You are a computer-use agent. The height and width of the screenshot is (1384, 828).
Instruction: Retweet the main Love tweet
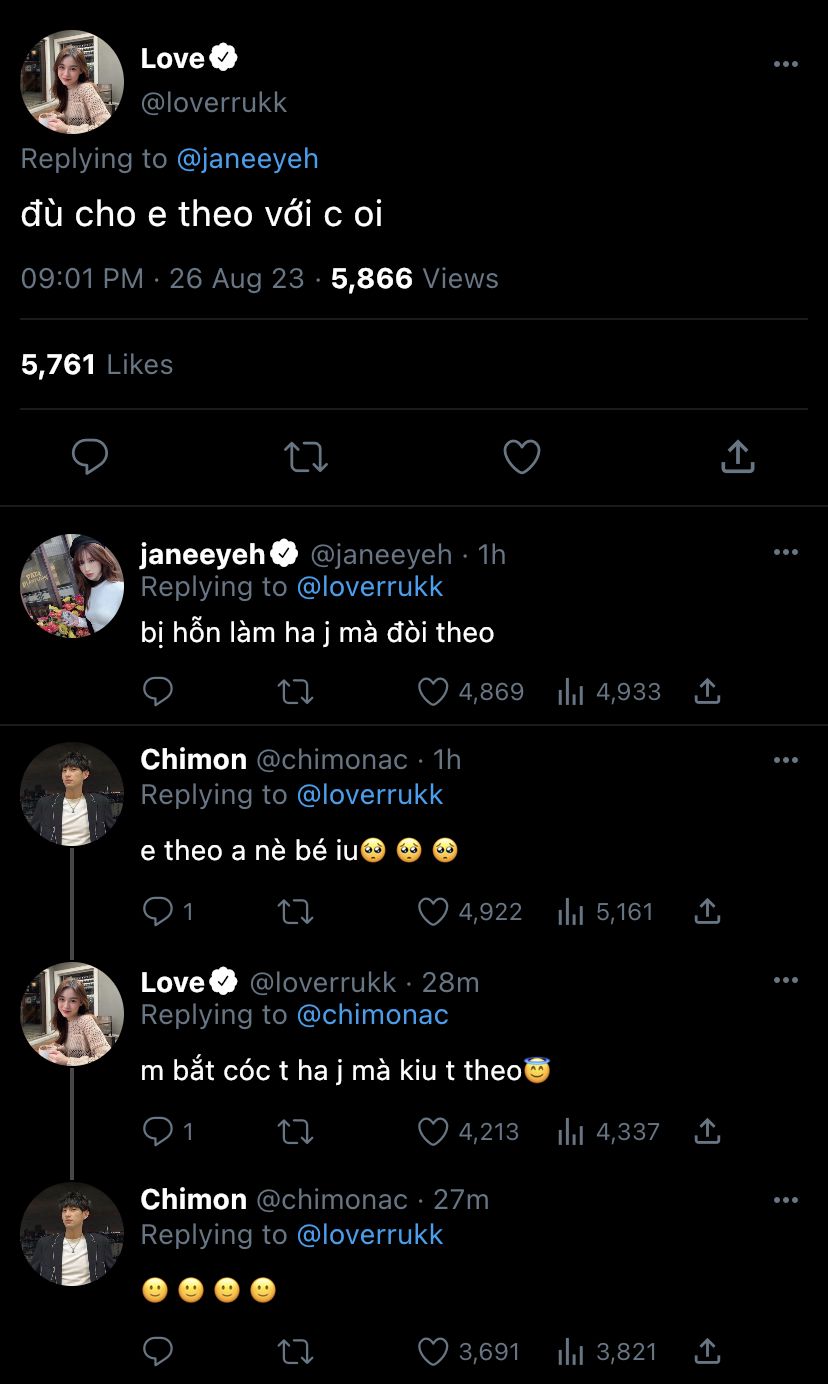[x=305, y=457]
